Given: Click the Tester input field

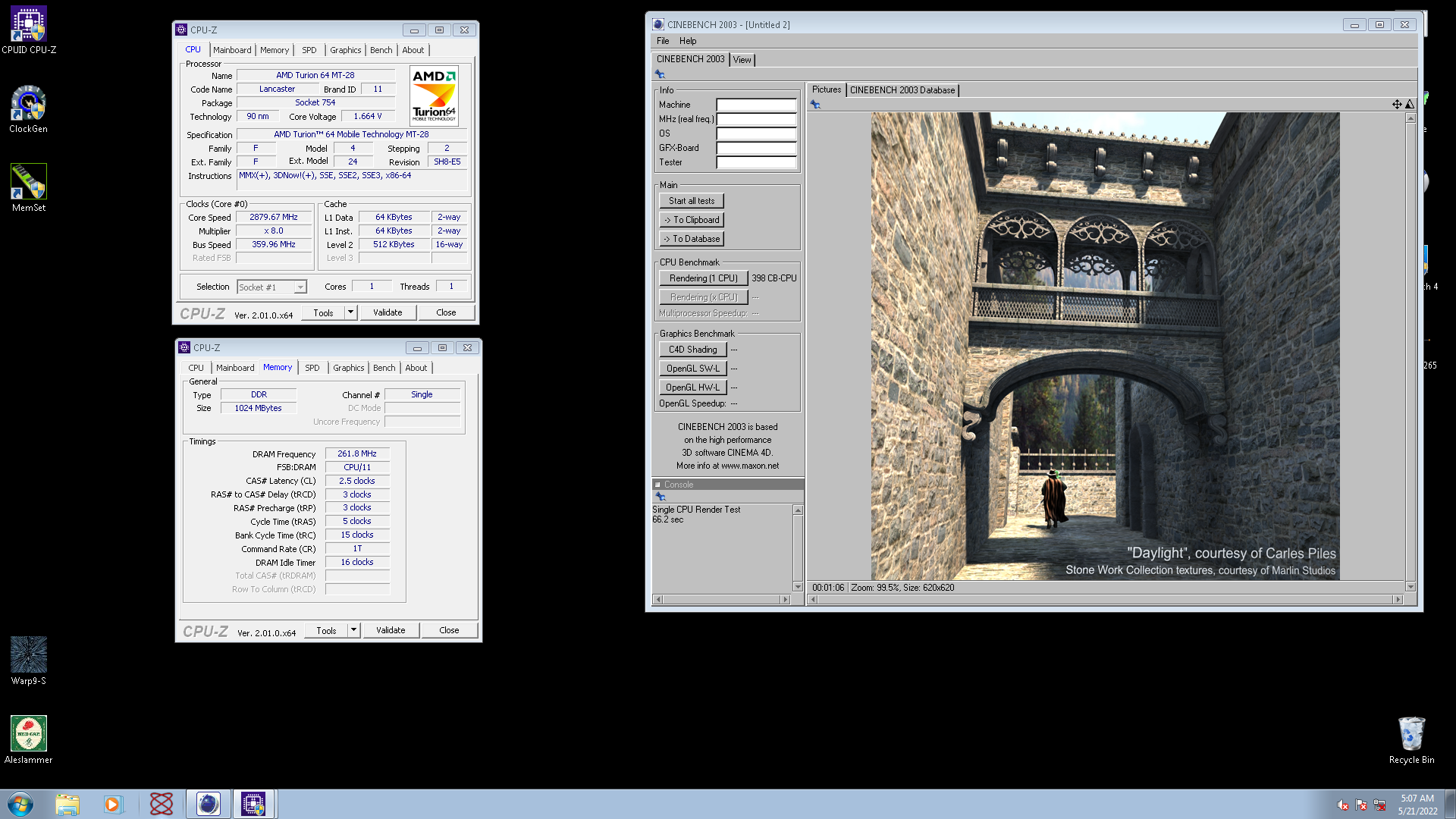Looking at the screenshot, I should click(757, 162).
